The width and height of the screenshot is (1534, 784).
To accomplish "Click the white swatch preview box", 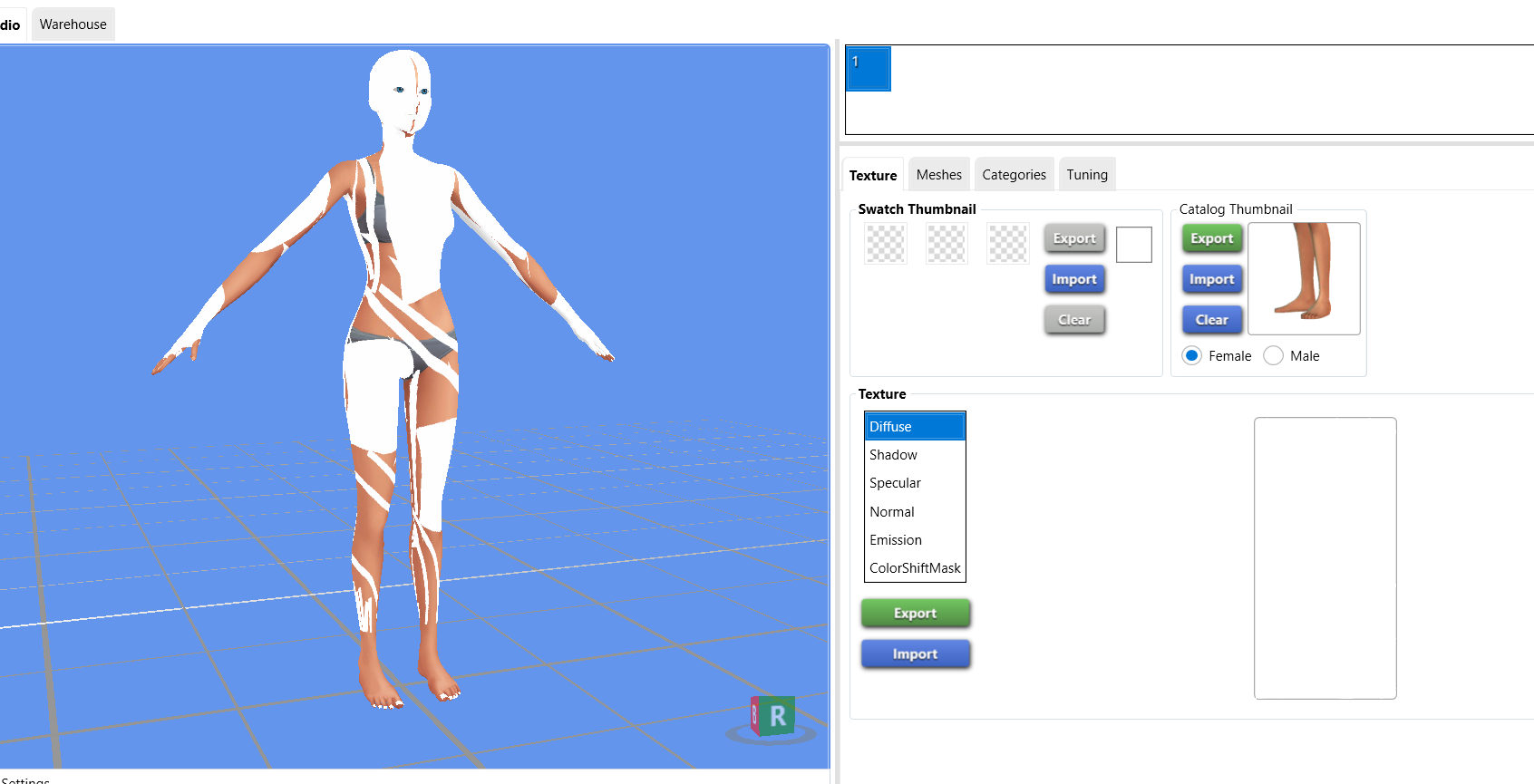I will coord(1134,245).
